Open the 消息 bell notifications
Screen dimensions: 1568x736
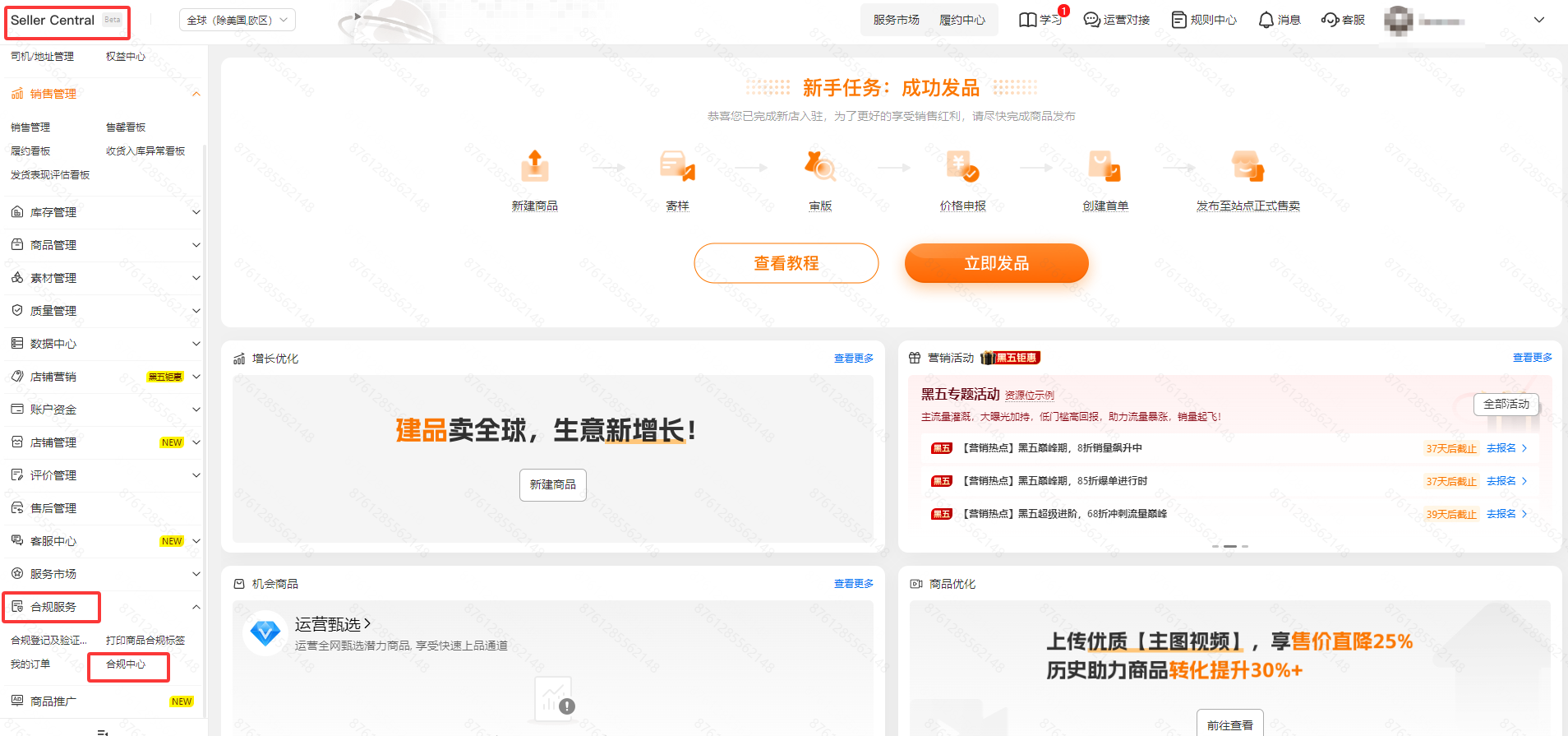pyautogui.click(x=1266, y=20)
